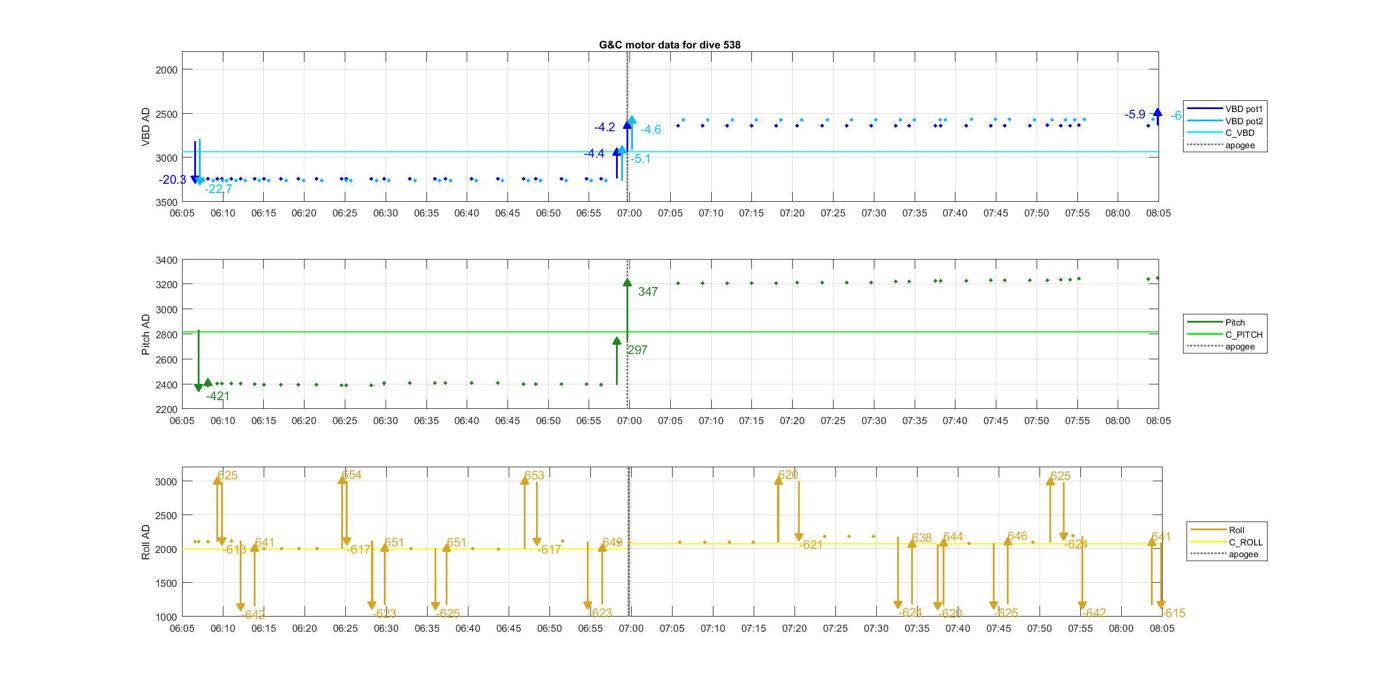Click the '653' roll annotation
This screenshot has width=1400, height=693.
pos(535,476)
